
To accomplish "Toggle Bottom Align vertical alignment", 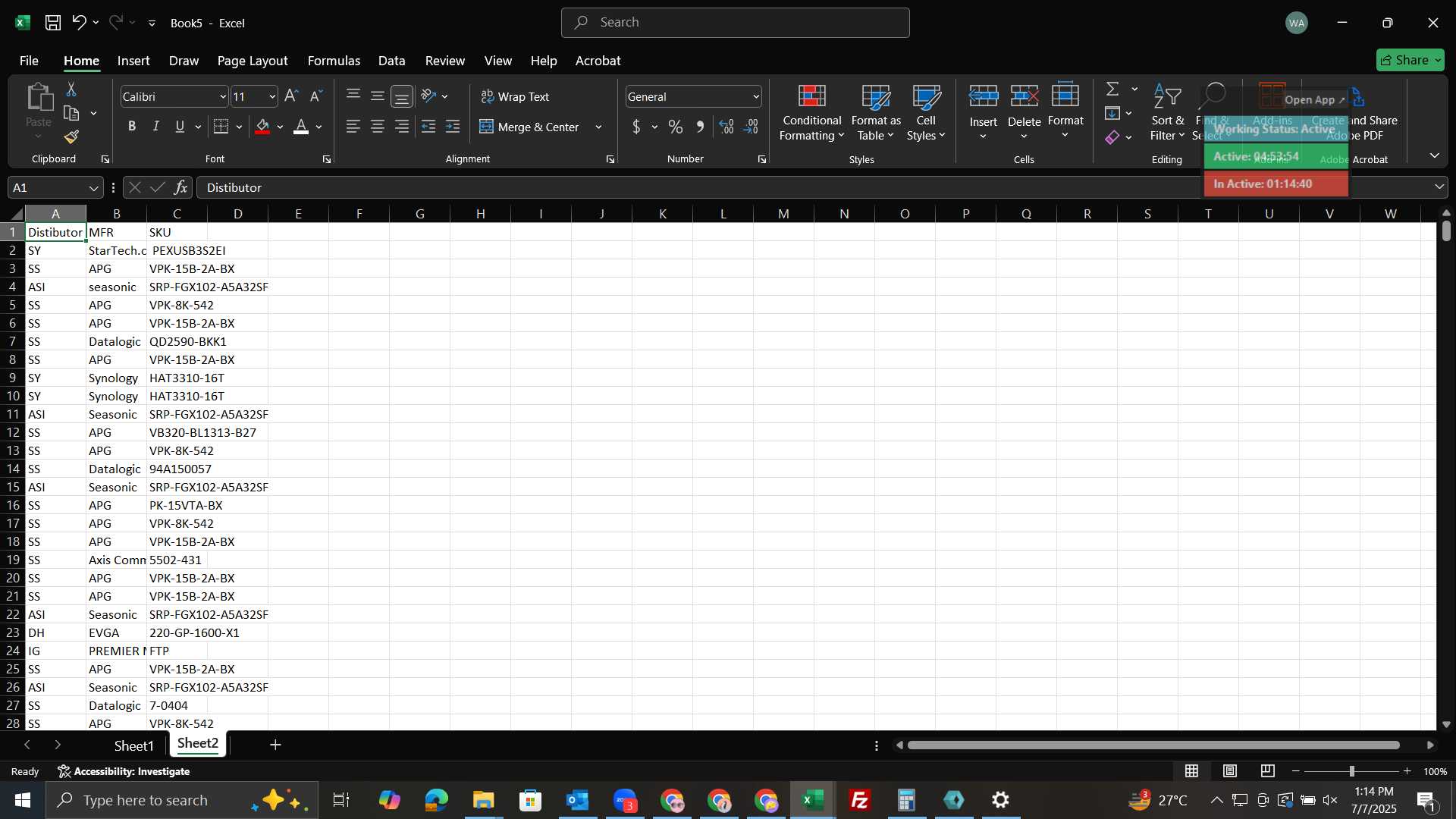I will (402, 96).
